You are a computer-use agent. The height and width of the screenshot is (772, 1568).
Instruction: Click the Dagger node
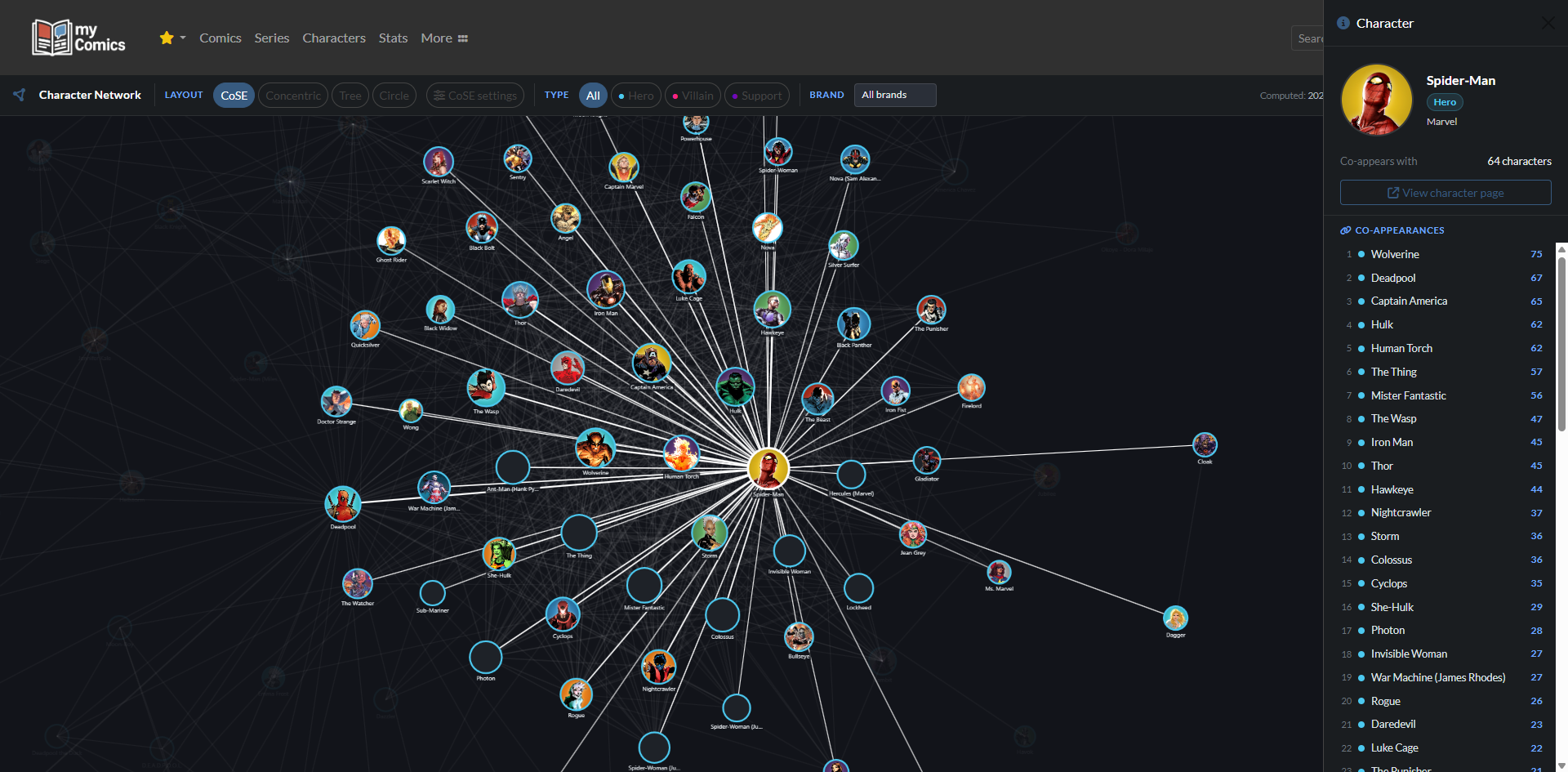(1175, 618)
